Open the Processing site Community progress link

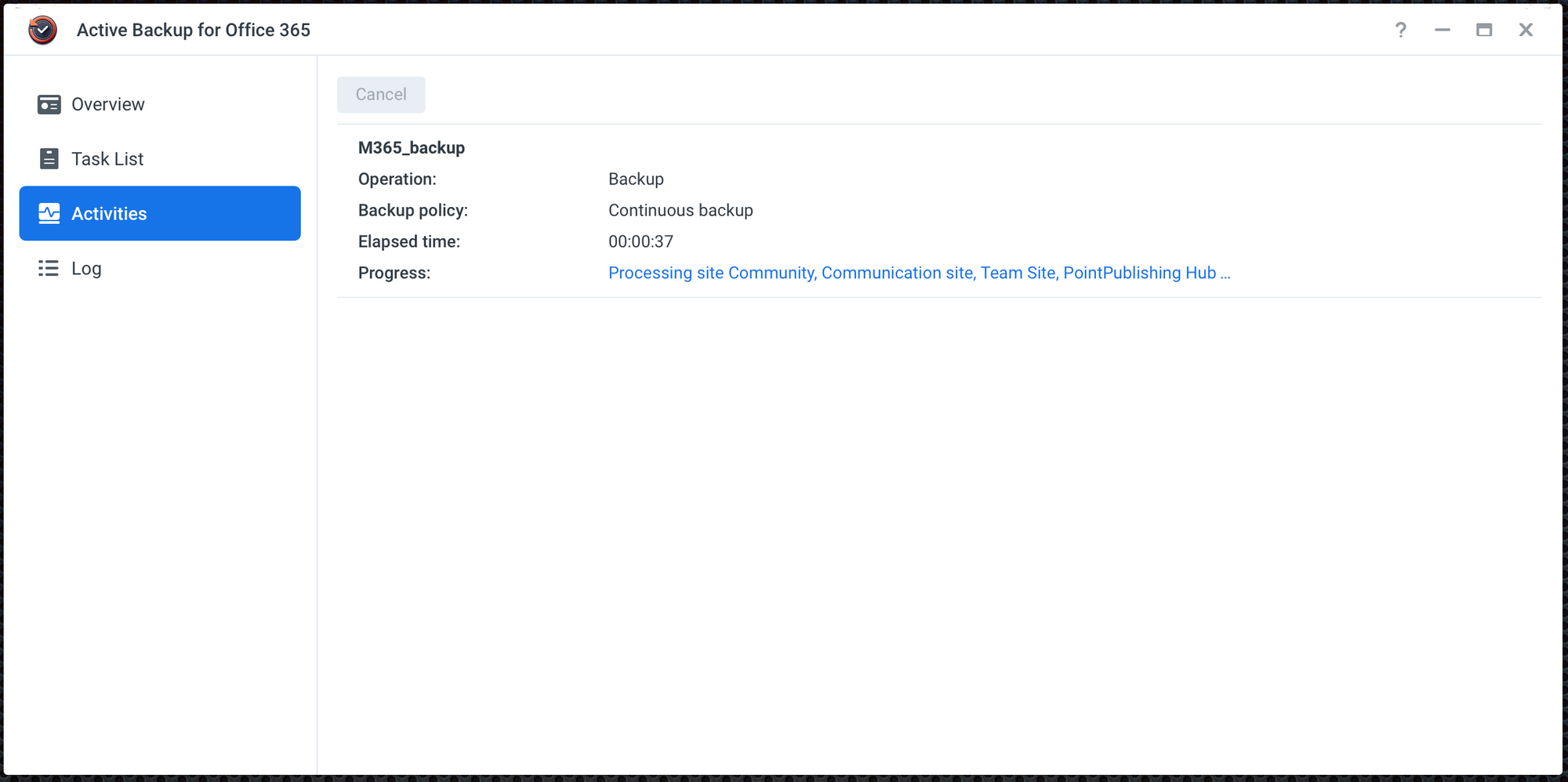pos(919,273)
